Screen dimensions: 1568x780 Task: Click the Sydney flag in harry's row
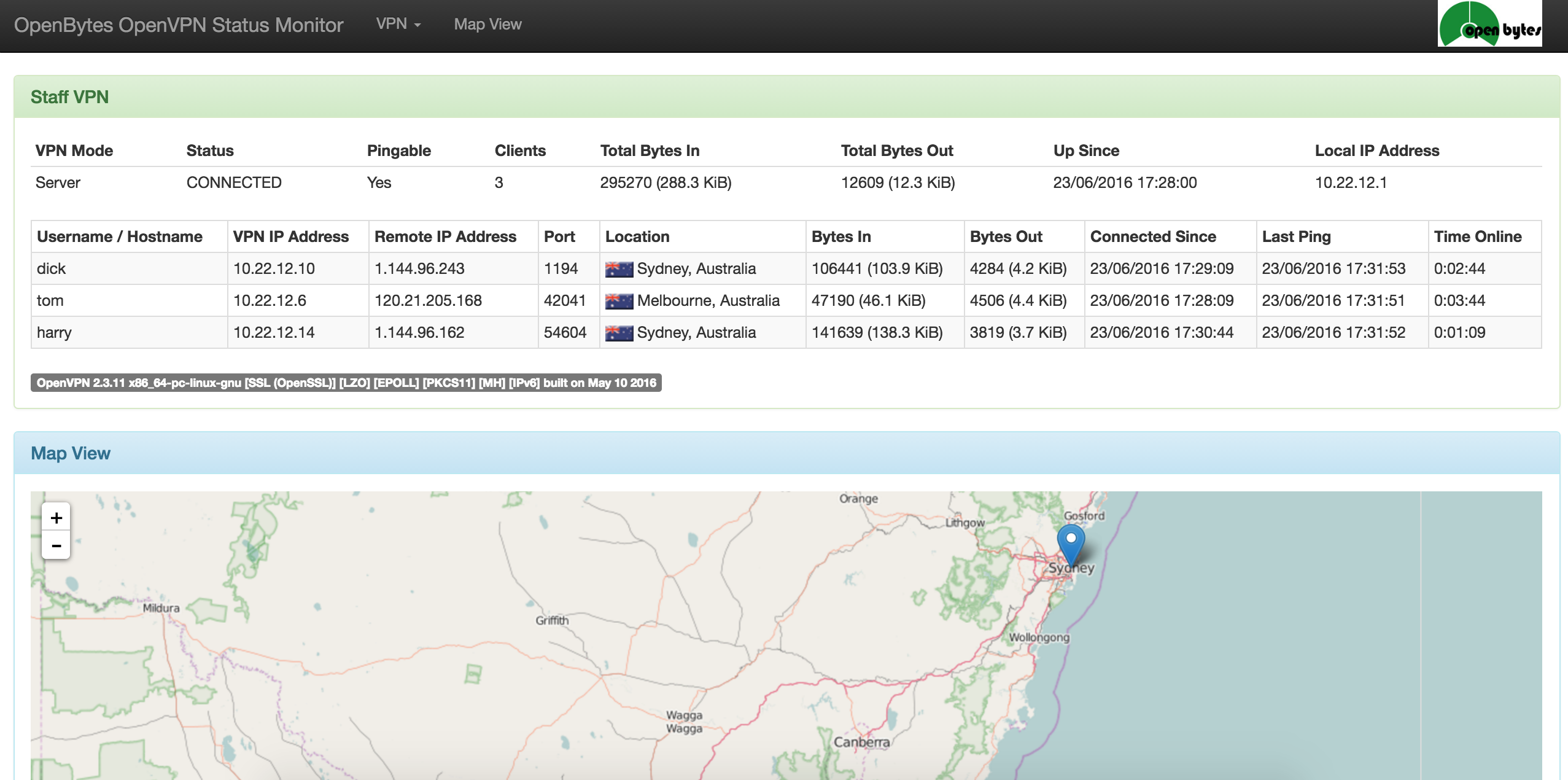pyautogui.click(x=619, y=332)
